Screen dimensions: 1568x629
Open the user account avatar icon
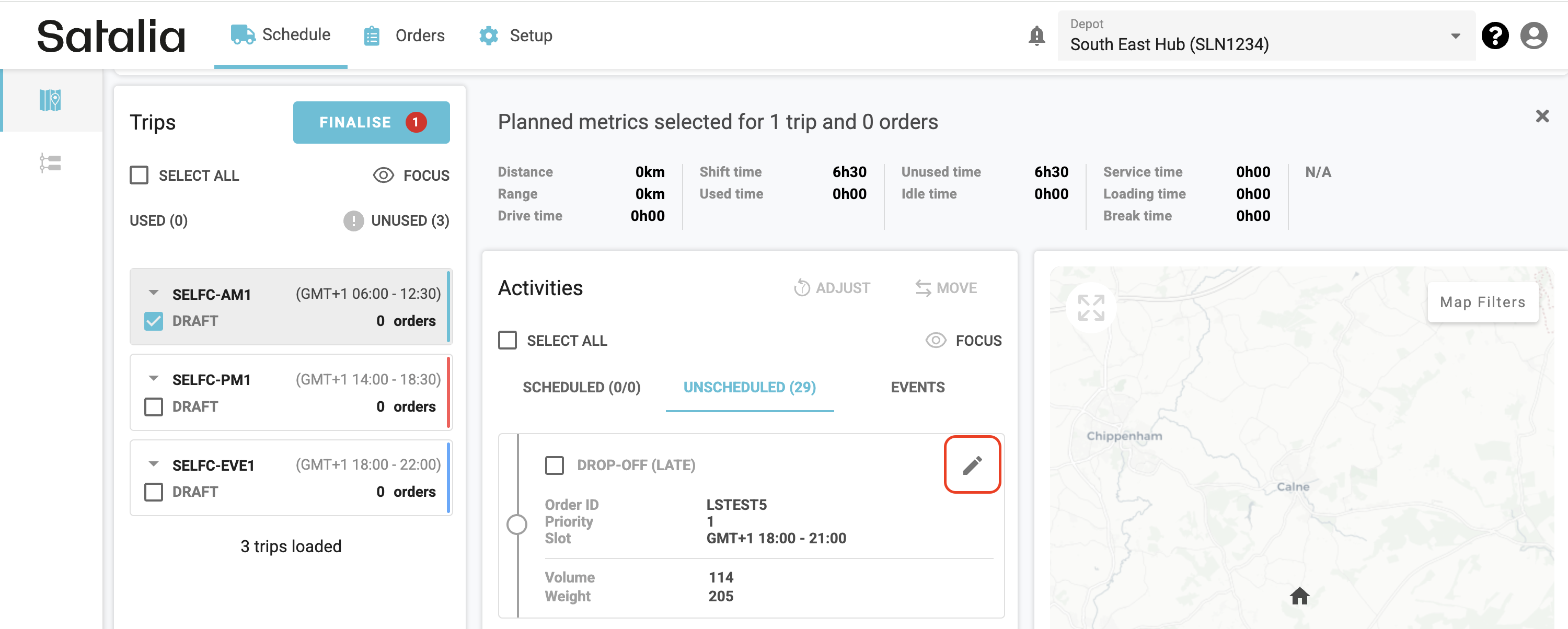1534,36
